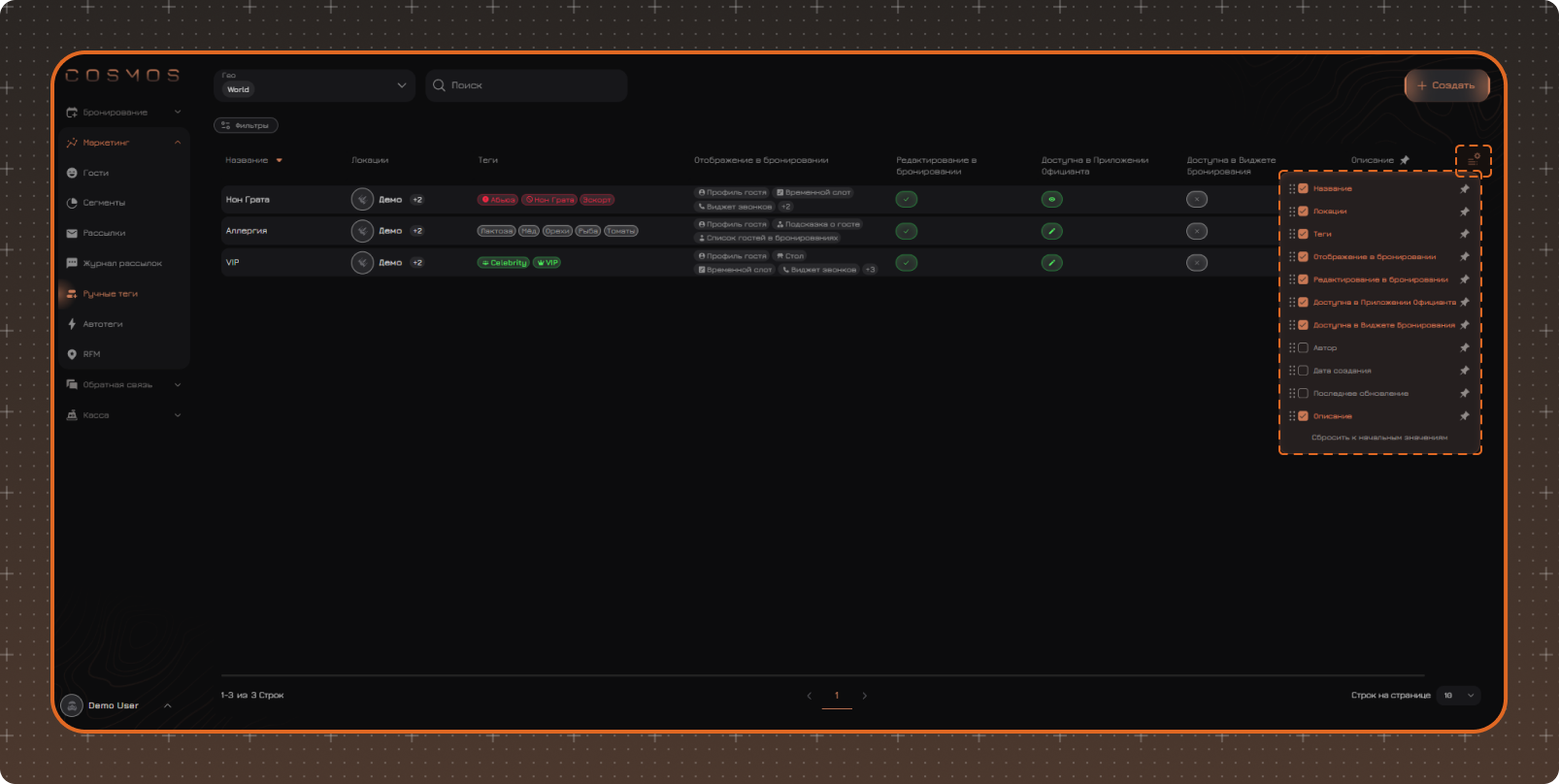
Task: Go to the next page arrow
Action: point(865,696)
